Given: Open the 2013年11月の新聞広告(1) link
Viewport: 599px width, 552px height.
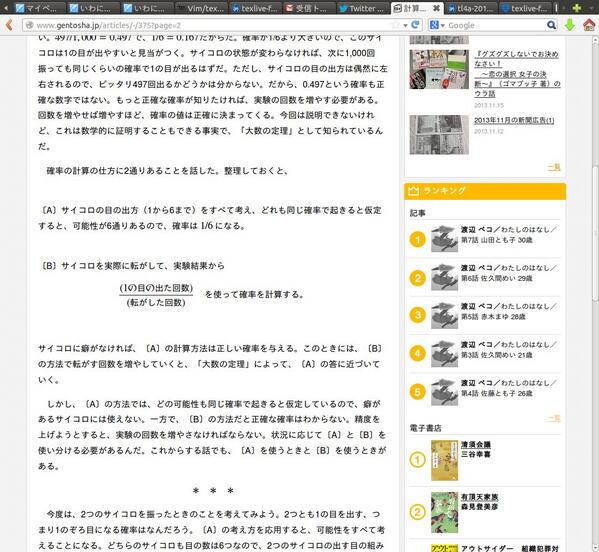Looking at the screenshot, I should [x=514, y=120].
